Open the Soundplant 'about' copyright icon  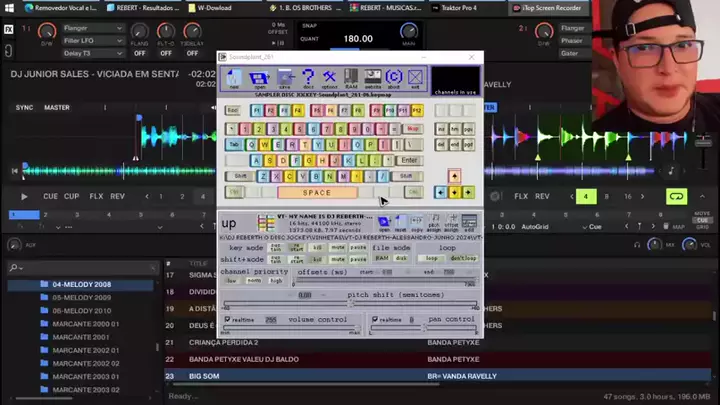click(394, 78)
